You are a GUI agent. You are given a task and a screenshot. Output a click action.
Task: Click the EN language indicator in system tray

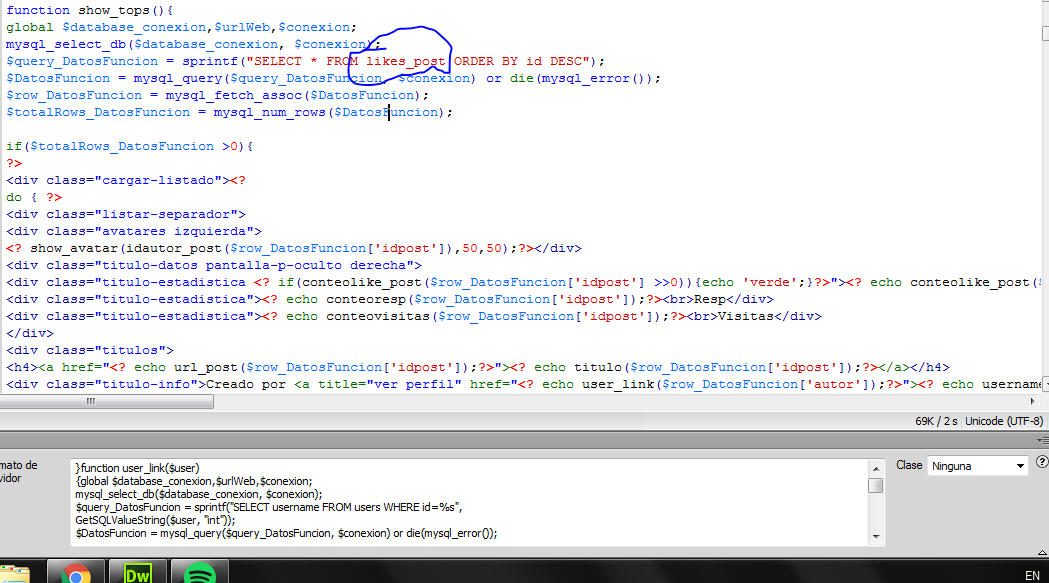[x=1032, y=575]
